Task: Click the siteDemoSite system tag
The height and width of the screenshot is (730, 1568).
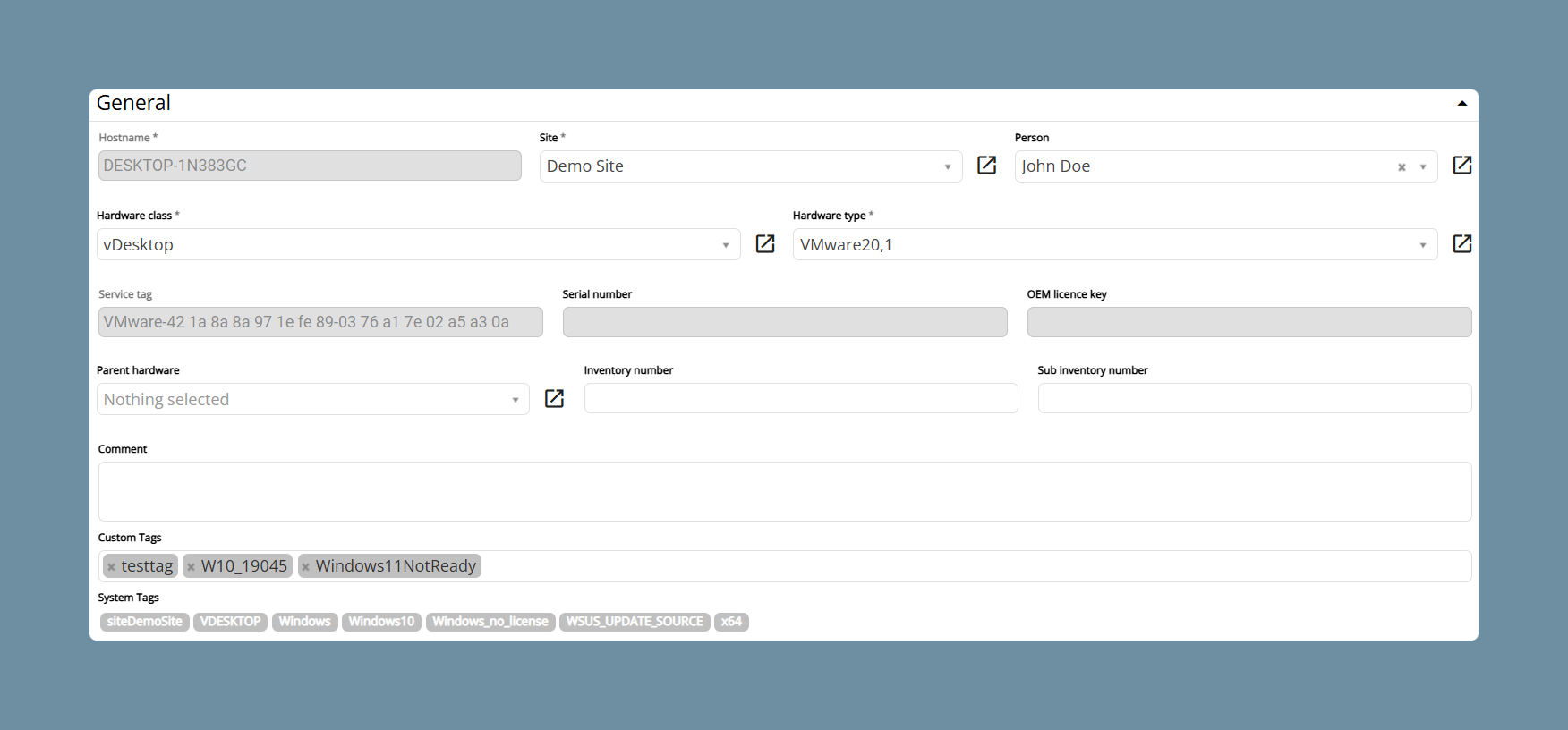Action: [x=145, y=622]
